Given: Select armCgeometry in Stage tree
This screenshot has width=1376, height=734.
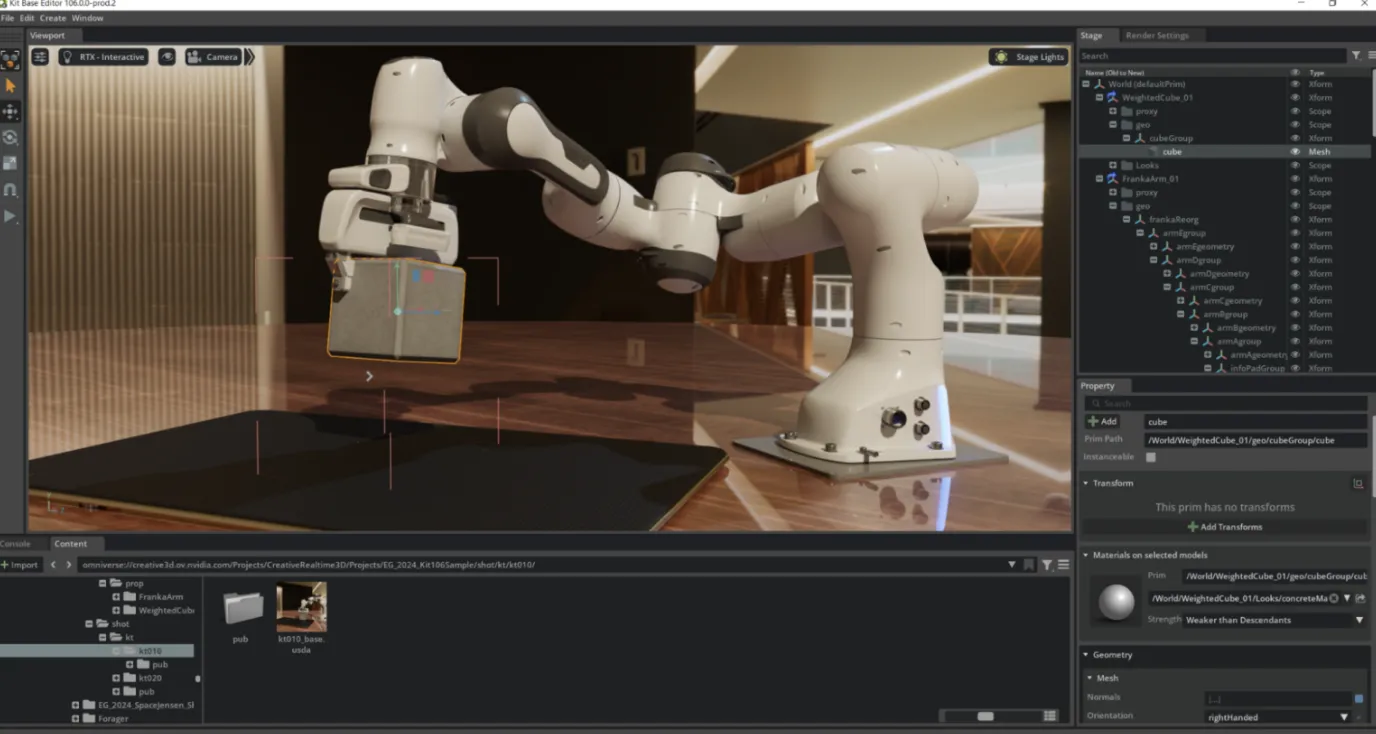Looking at the screenshot, I should click(x=1232, y=300).
